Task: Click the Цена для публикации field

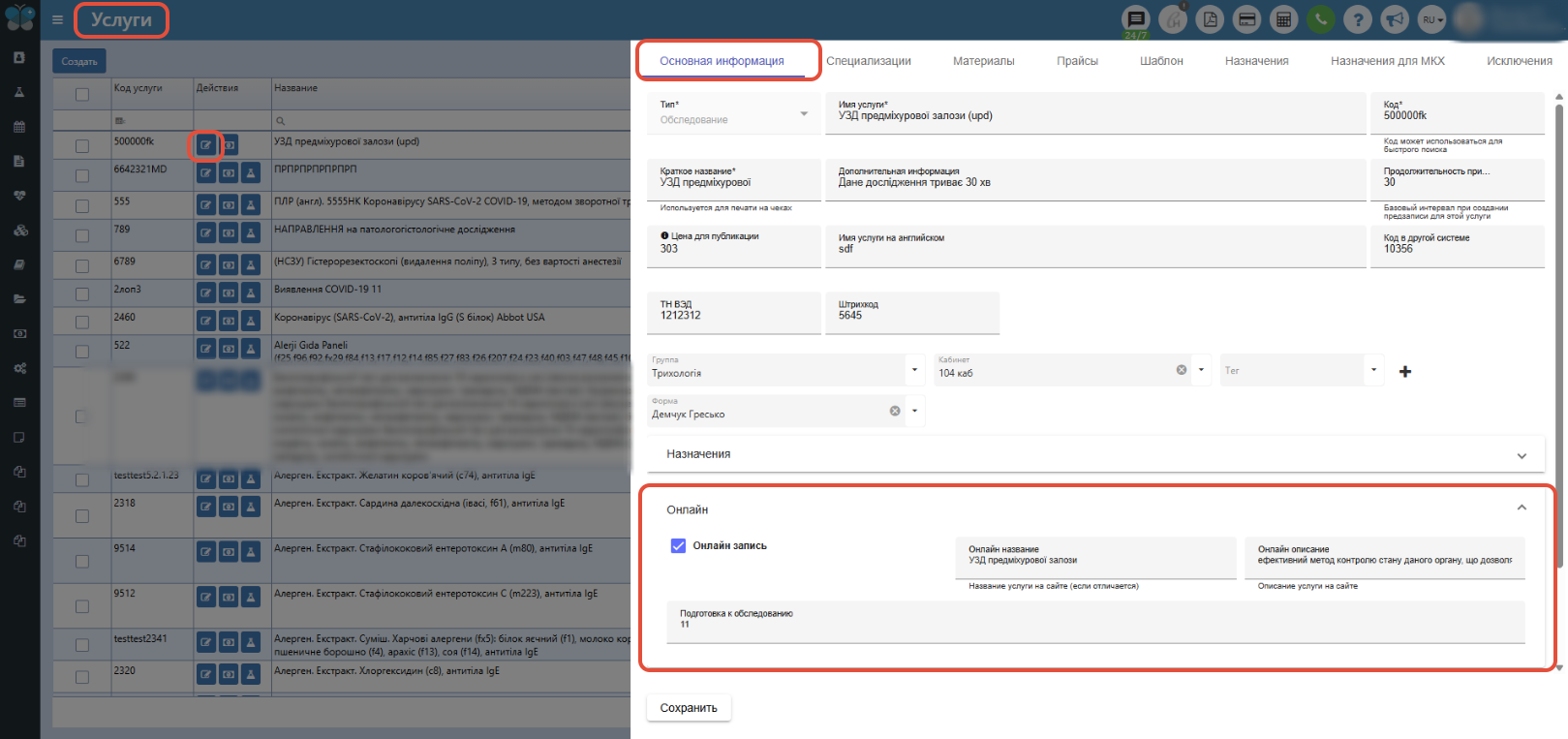Action: (734, 246)
